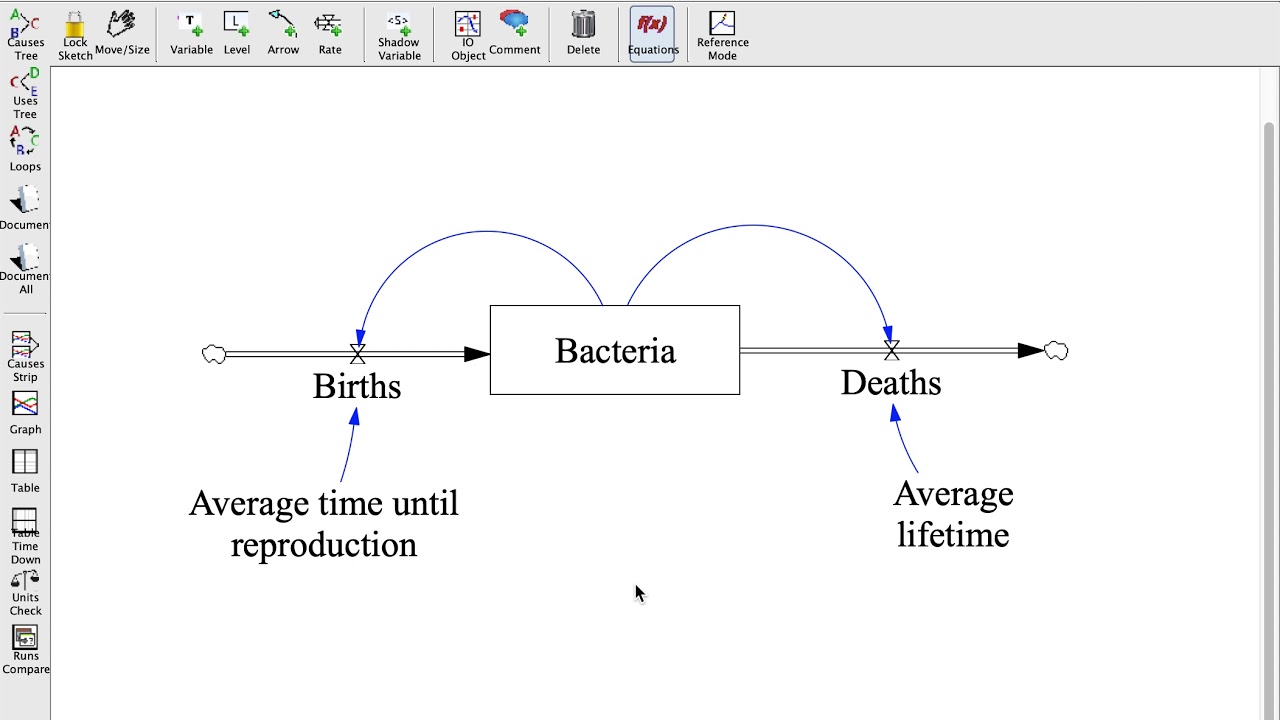Open the Causes Tree tool

[x=24, y=37]
